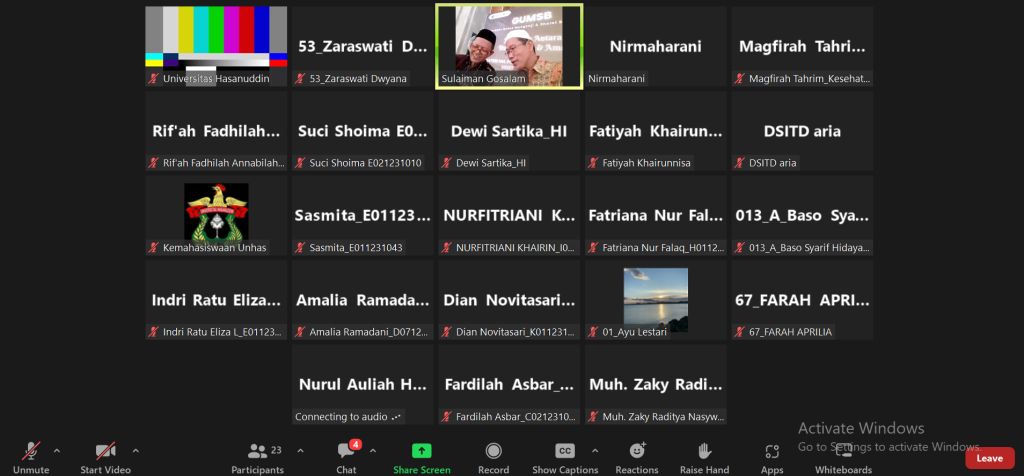Expand the arrow next to Participants
The height and width of the screenshot is (476, 1024).
coord(300,449)
